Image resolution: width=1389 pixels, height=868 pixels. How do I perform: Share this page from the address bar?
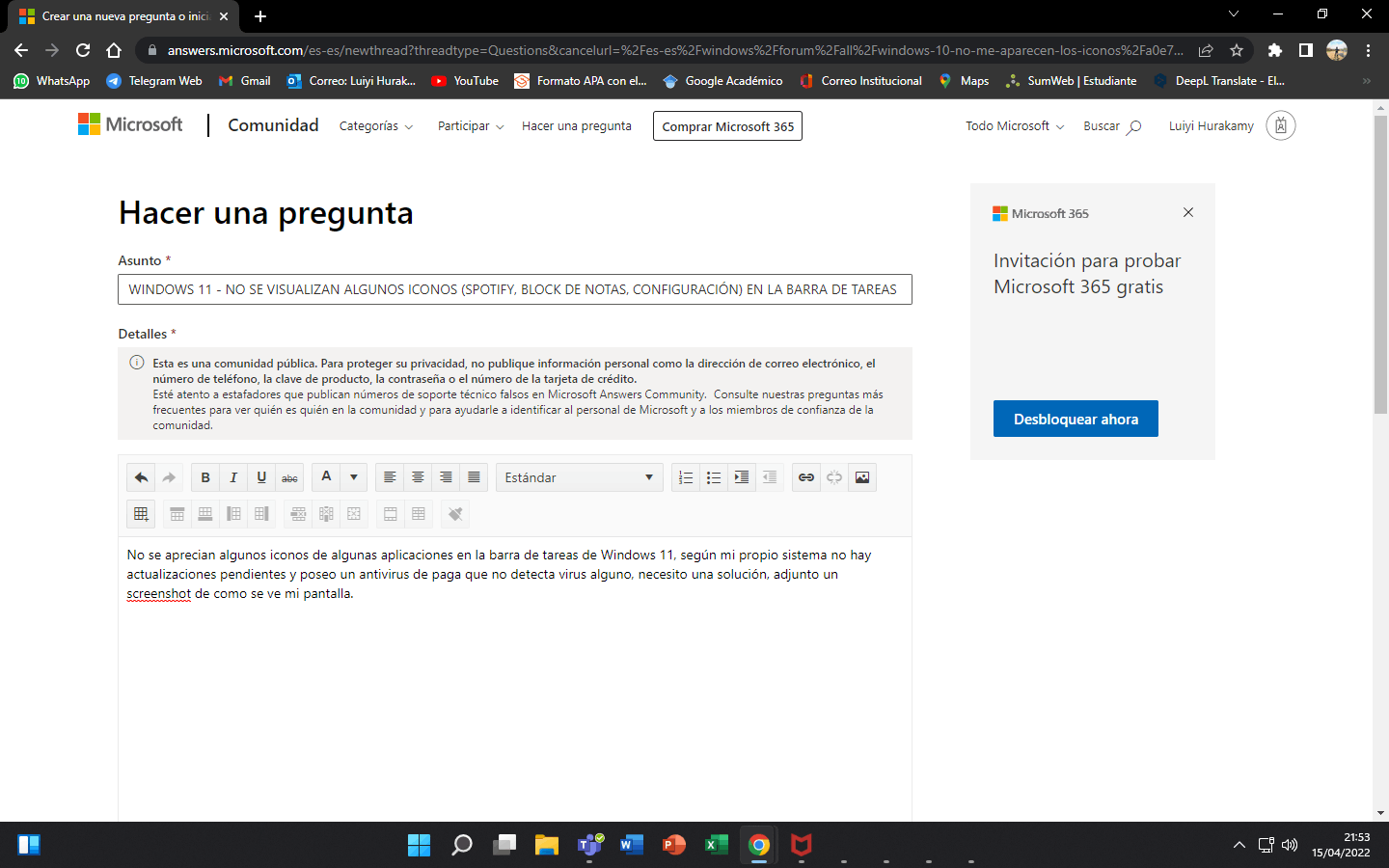1206,50
